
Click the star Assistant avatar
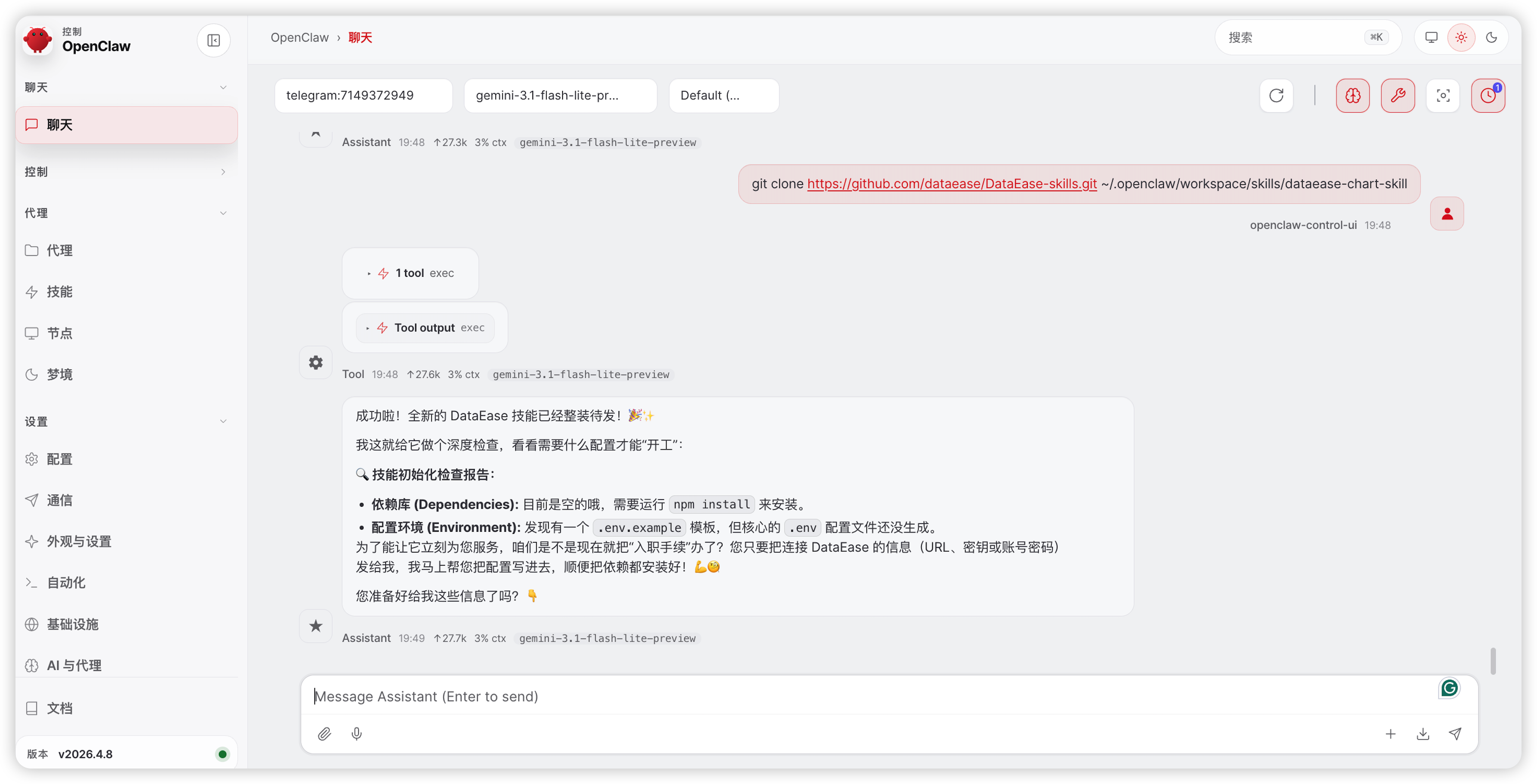click(316, 626)
